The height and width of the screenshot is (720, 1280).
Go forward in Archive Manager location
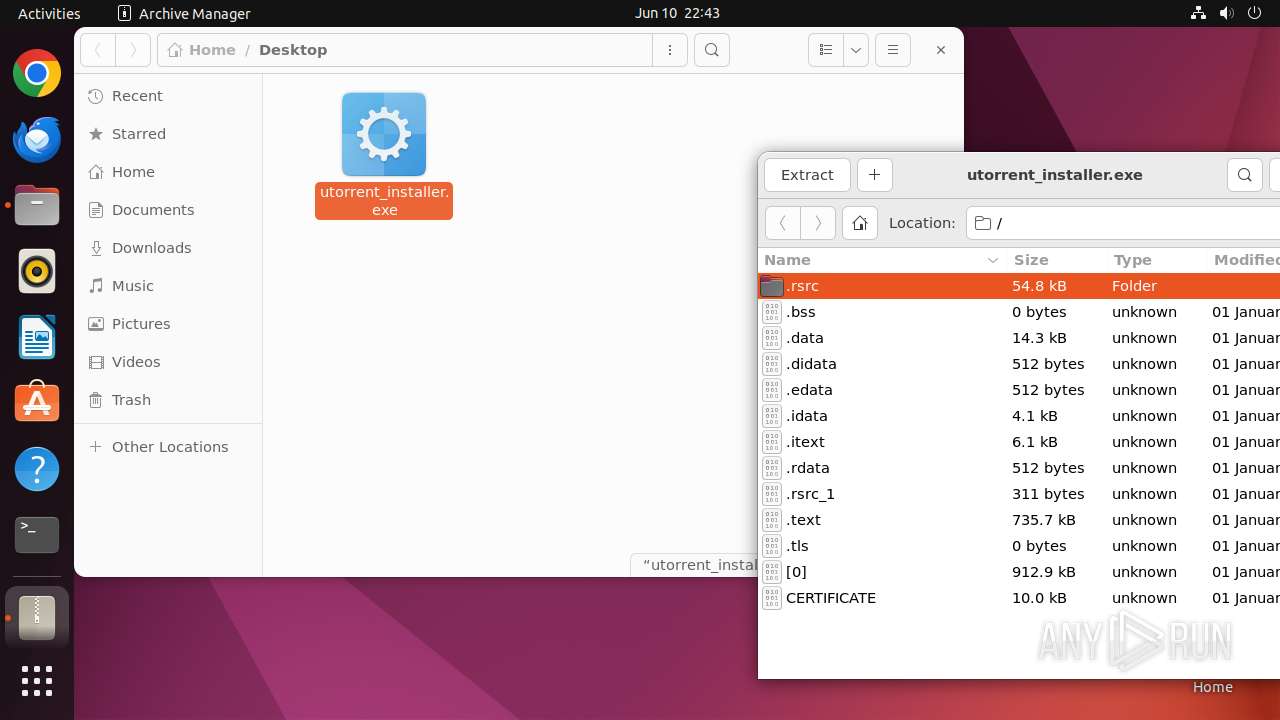click(x=818, y=223)
